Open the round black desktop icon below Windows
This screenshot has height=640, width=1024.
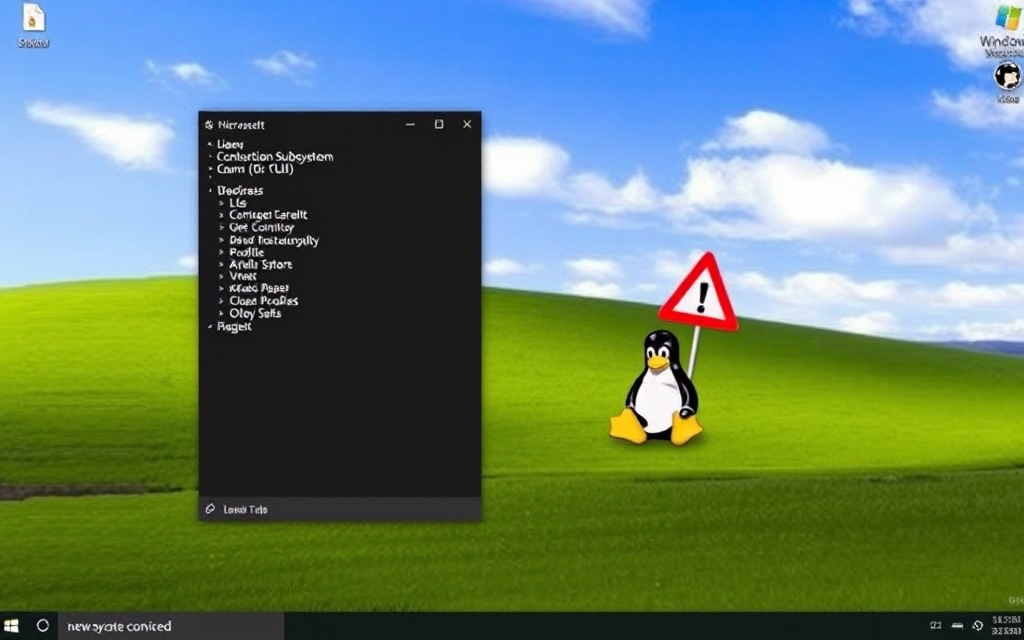pos(1008,76)
